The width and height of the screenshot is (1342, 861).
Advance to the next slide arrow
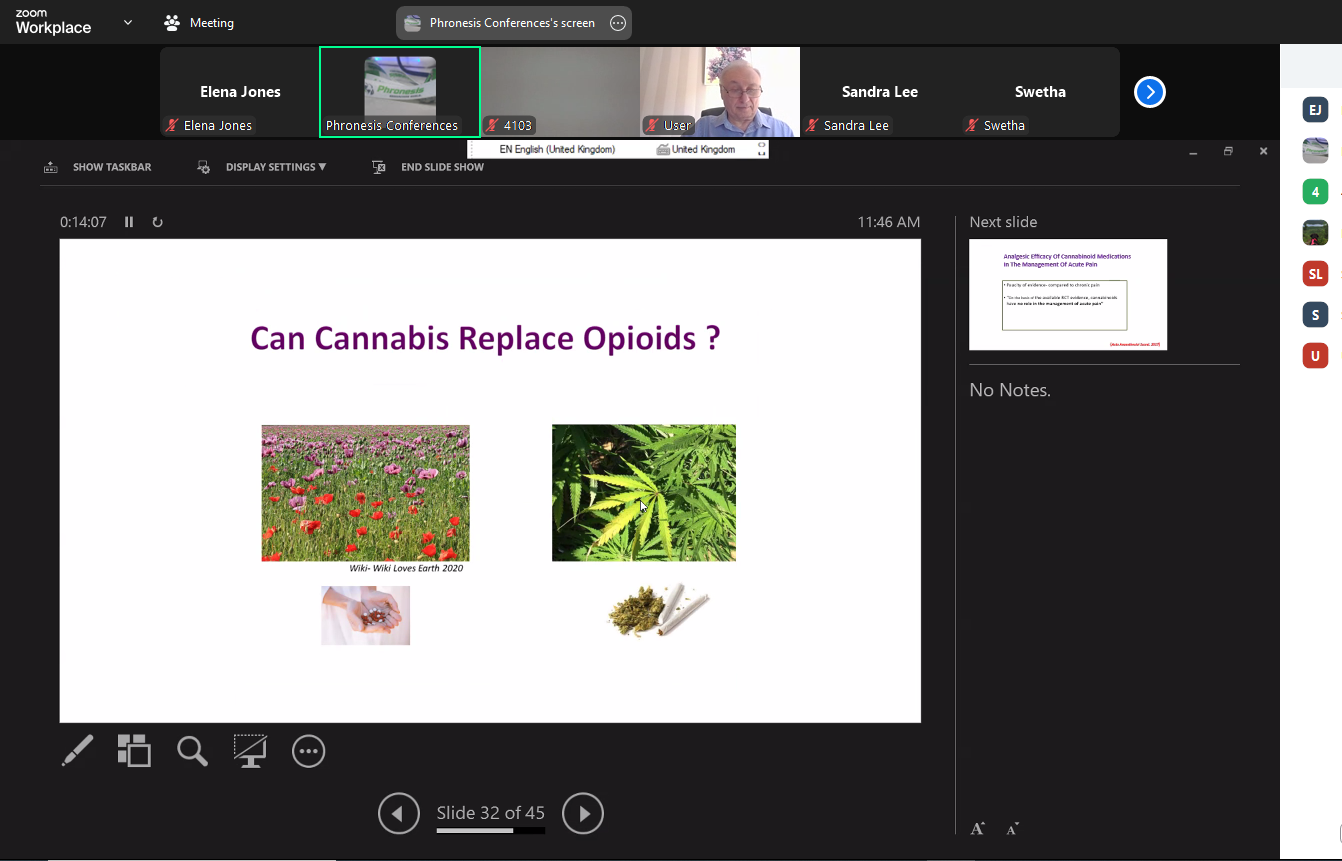point(583,813)
